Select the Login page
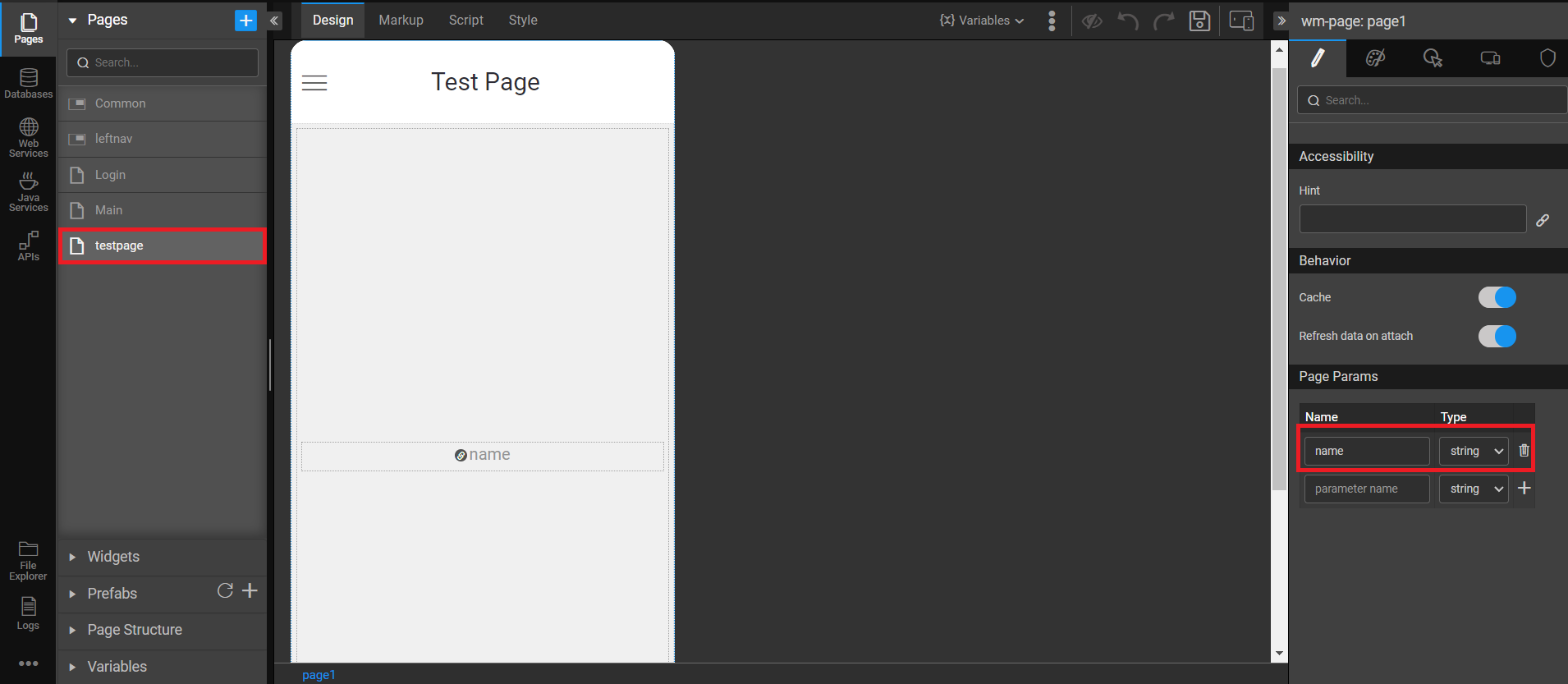 (x=110, y=175)
